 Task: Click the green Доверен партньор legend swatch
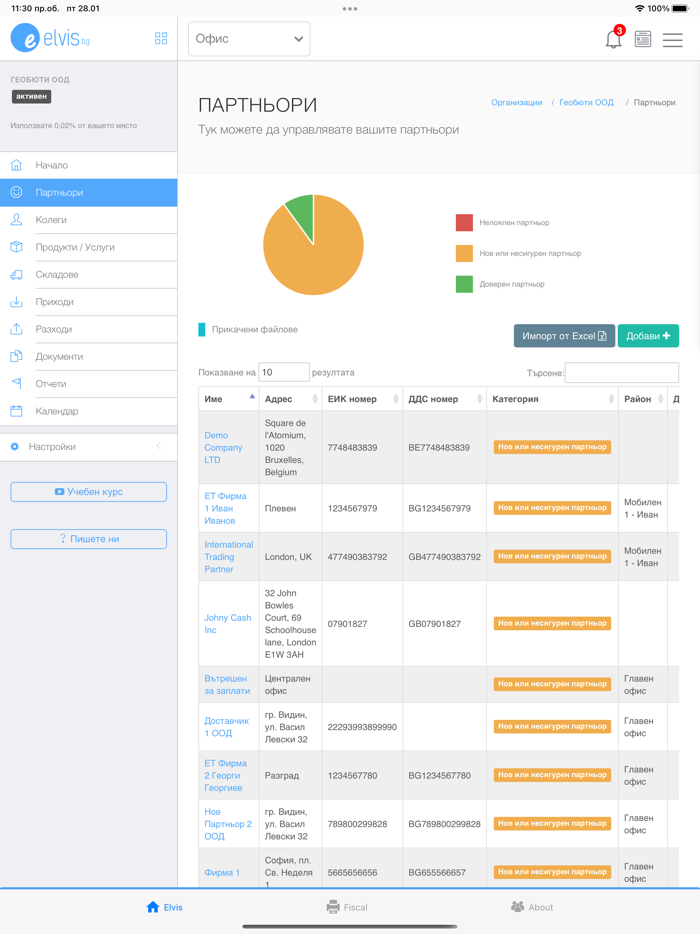click(x=464, y=284)
